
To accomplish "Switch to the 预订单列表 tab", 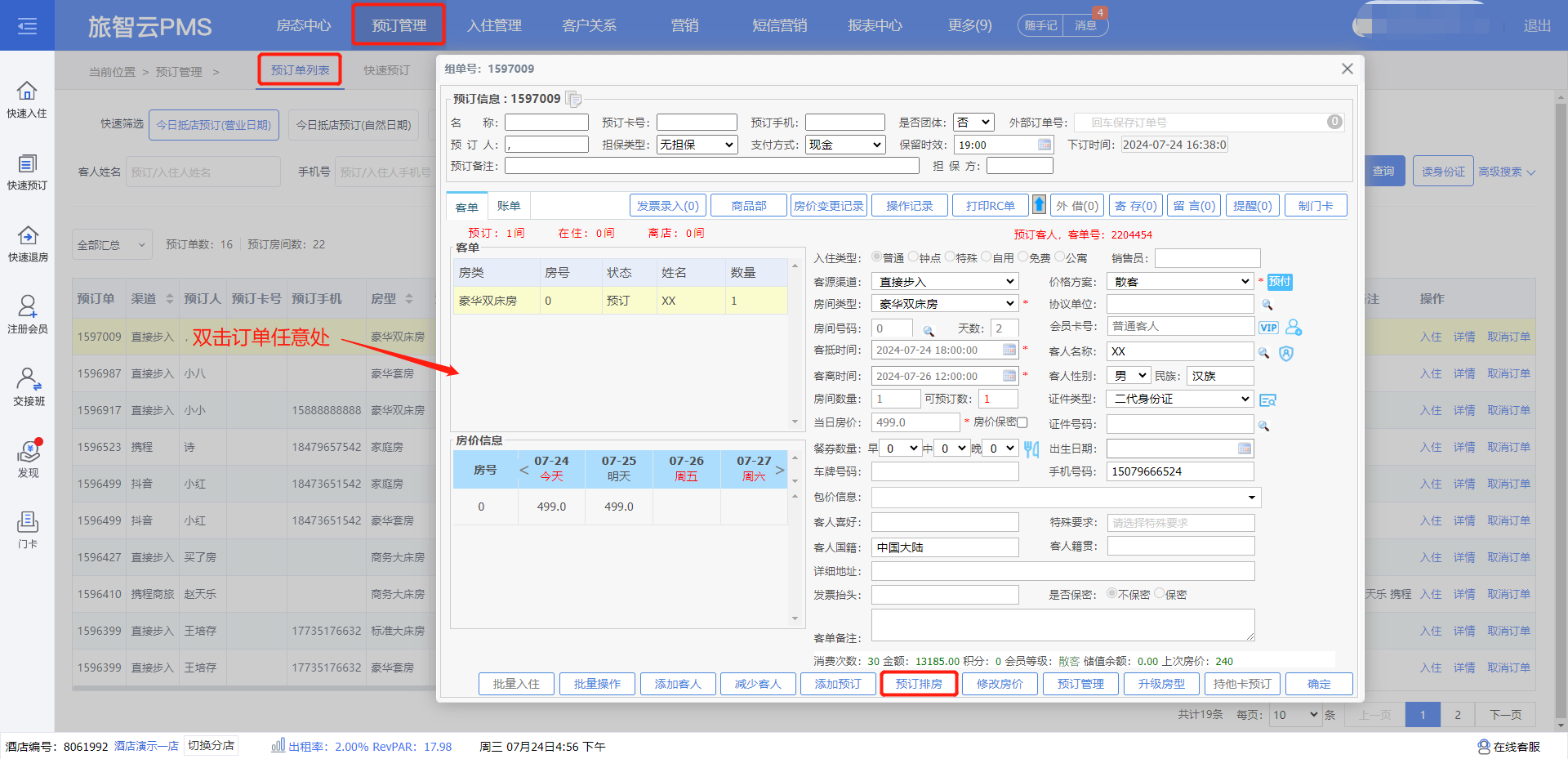I will click(x=301, y=70).
